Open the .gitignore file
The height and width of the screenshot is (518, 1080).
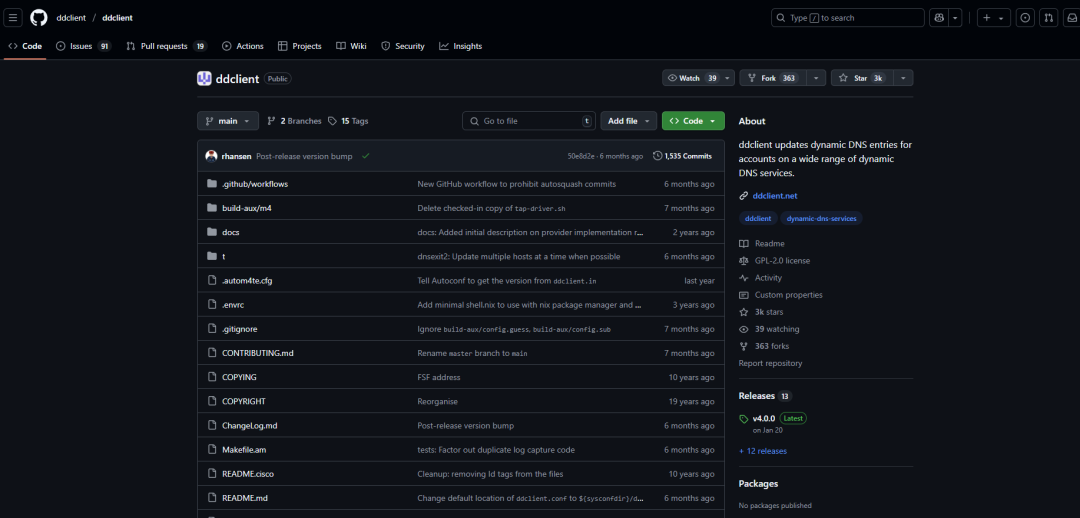[240, 329]
